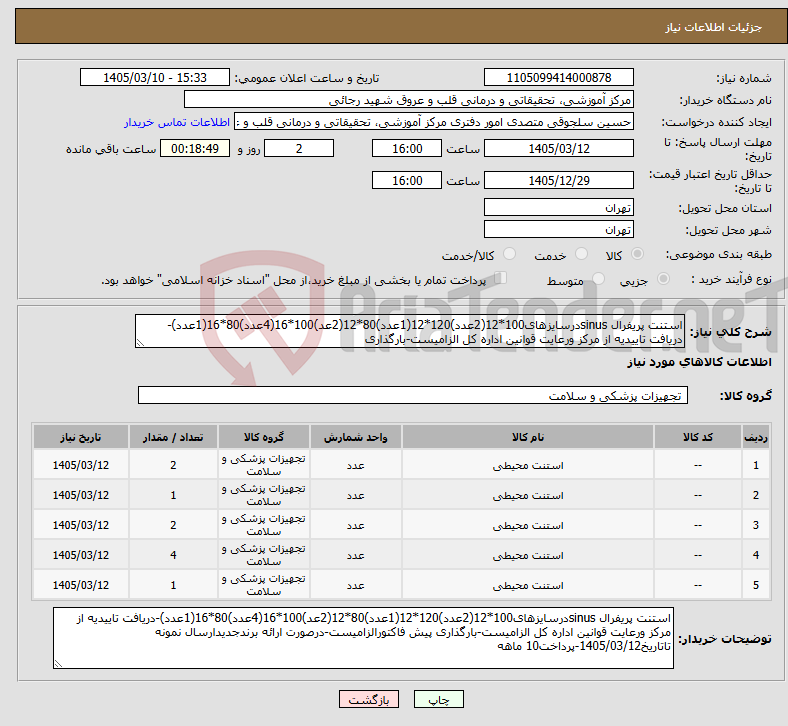Open the اطلاعات تماس خریدار link

(x=177, y=122)
